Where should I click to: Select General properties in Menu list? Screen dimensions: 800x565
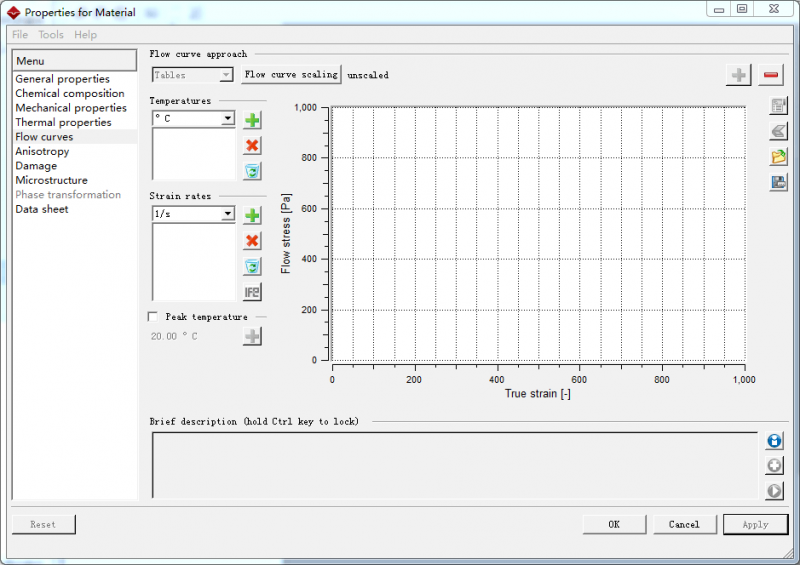[62, 79]
